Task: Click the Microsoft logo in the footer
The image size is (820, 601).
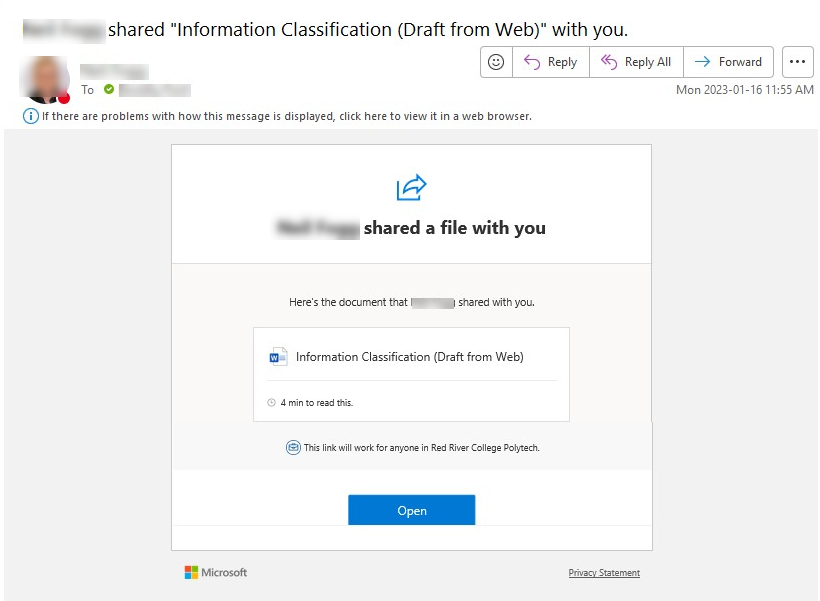Action: 216,572
